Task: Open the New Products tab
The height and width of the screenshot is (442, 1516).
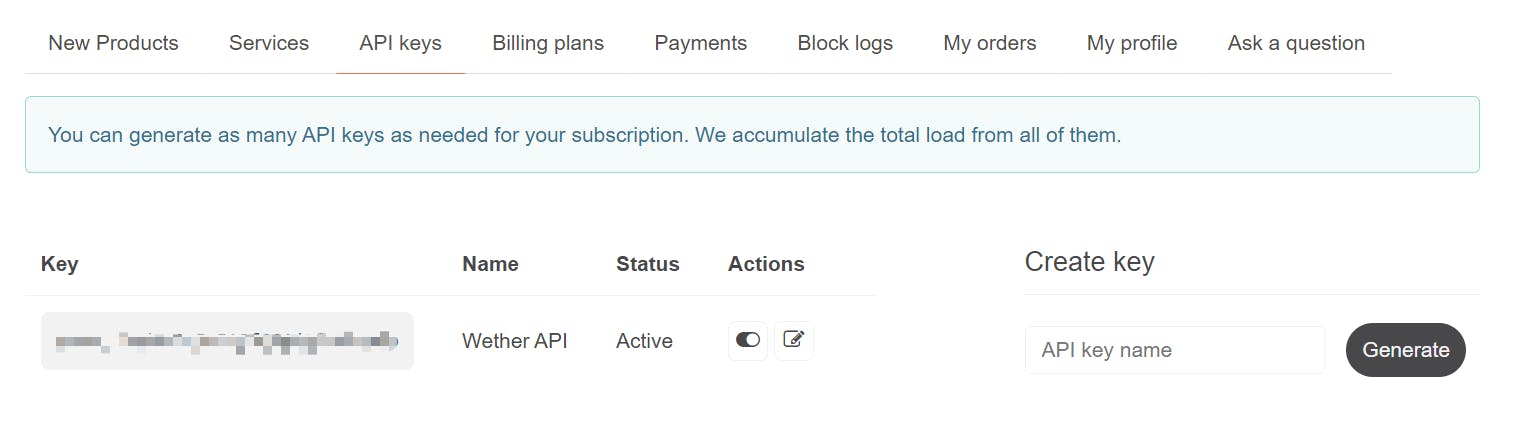Action: tap(113, 43)
